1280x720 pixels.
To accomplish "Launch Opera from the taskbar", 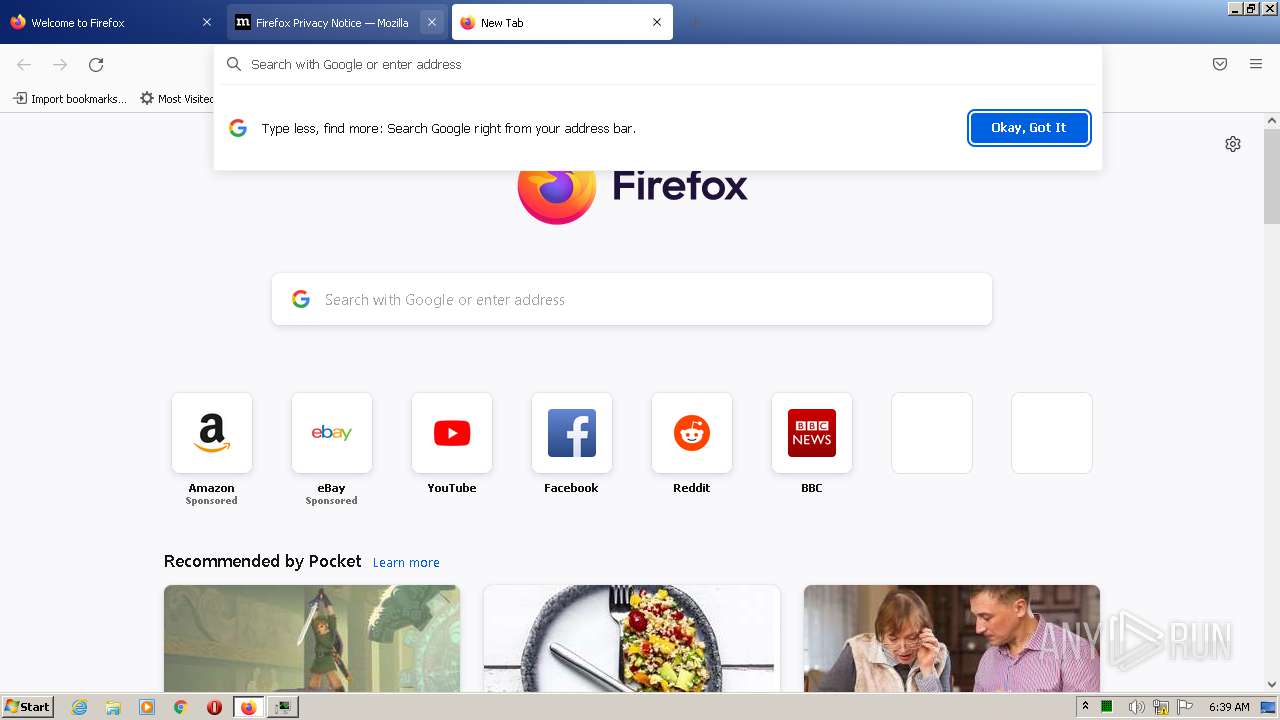I will (x=214, y=707).
